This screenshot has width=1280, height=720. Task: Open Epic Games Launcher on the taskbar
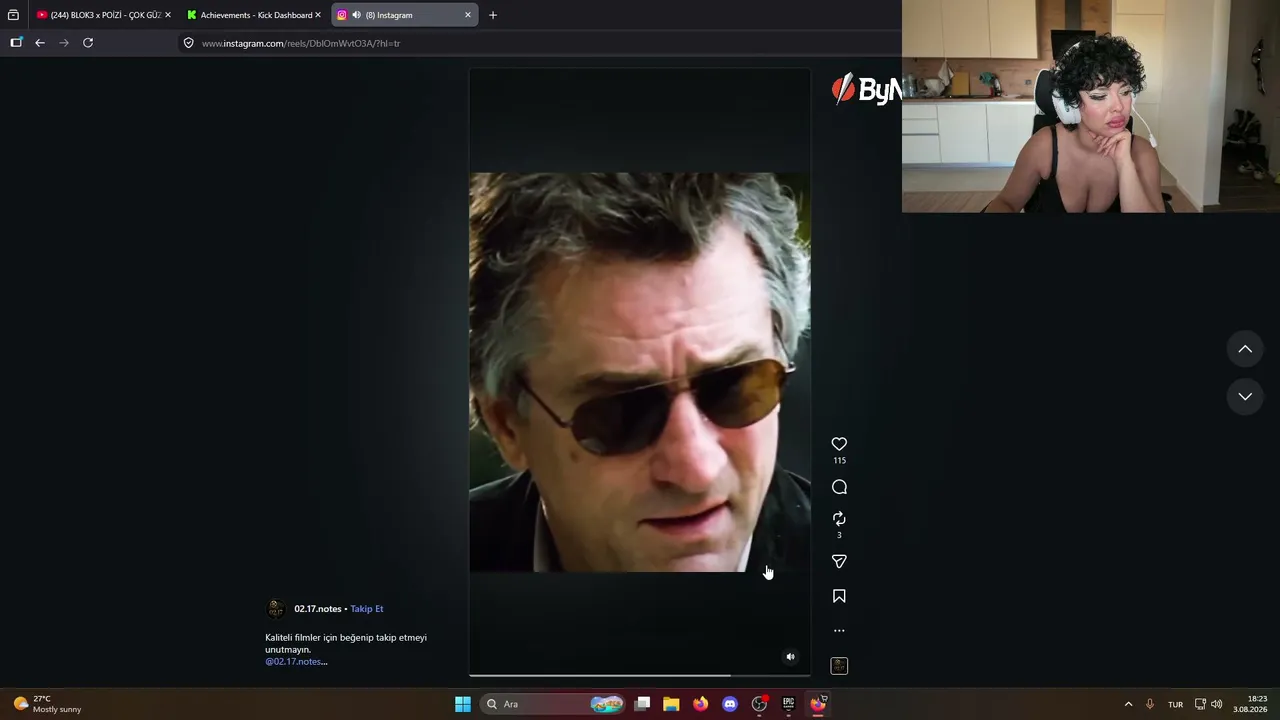(x=788, y=704)
